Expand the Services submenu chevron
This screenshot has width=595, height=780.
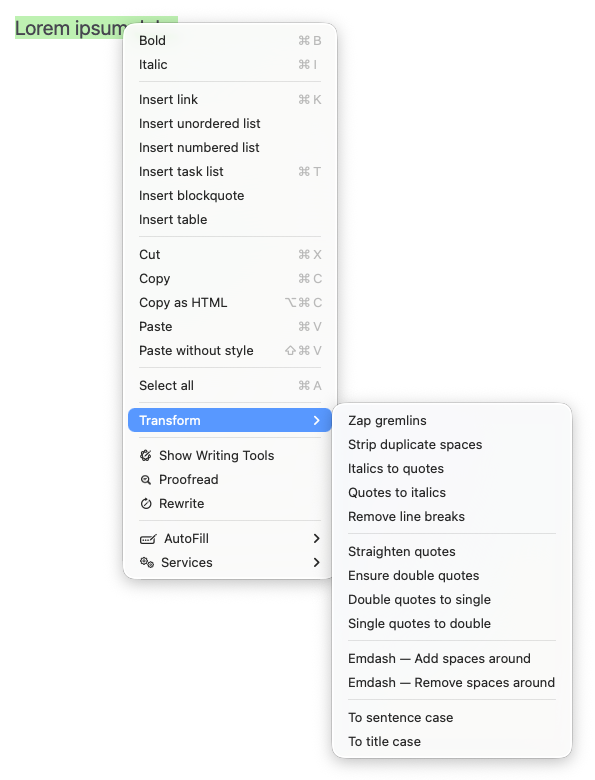(316, 562)
